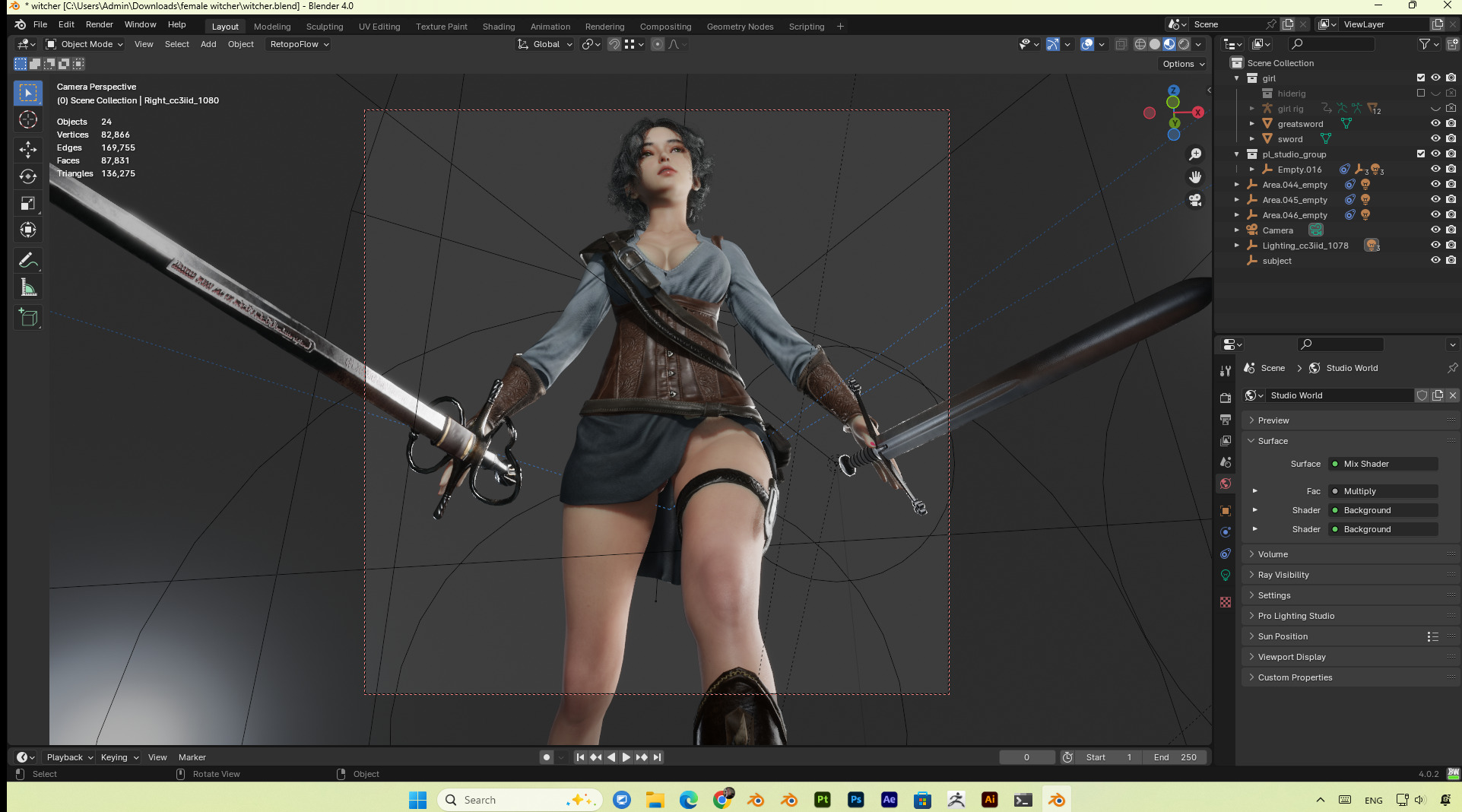Click the viewport zoom magnifier icon
Screen dimensions: 1462x812
pos(1195,154)
